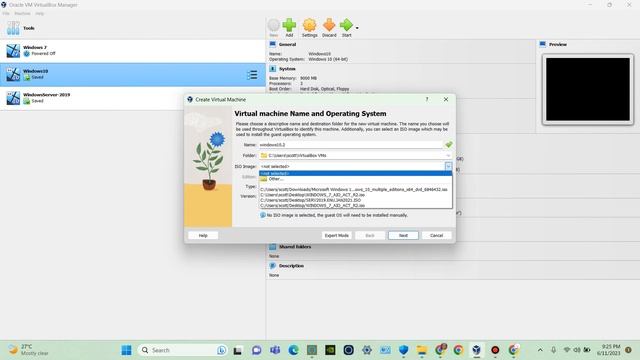Screen dimensions: 640x360
Task: Click the Next button
Action: (x=403, y=236)
